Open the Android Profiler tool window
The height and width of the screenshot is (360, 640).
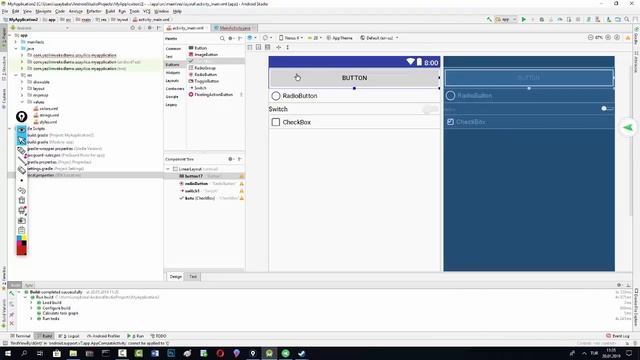[x=104, y=336]
